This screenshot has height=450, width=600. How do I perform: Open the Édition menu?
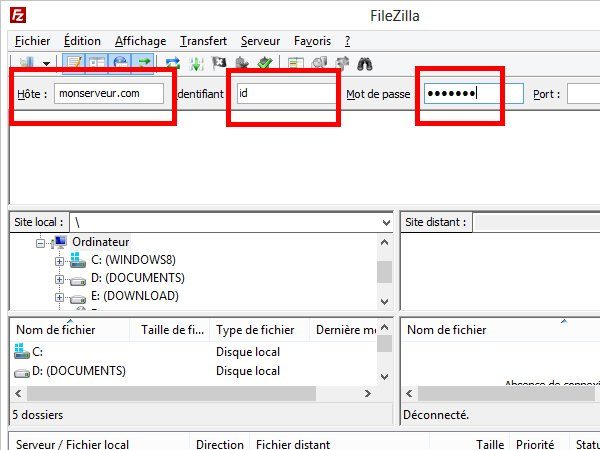click(x=82, y=41)
